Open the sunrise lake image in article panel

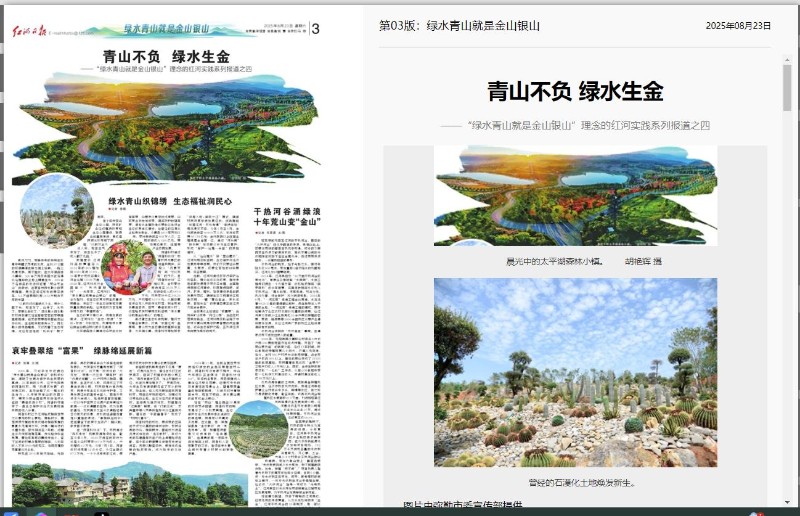point(575,195)
